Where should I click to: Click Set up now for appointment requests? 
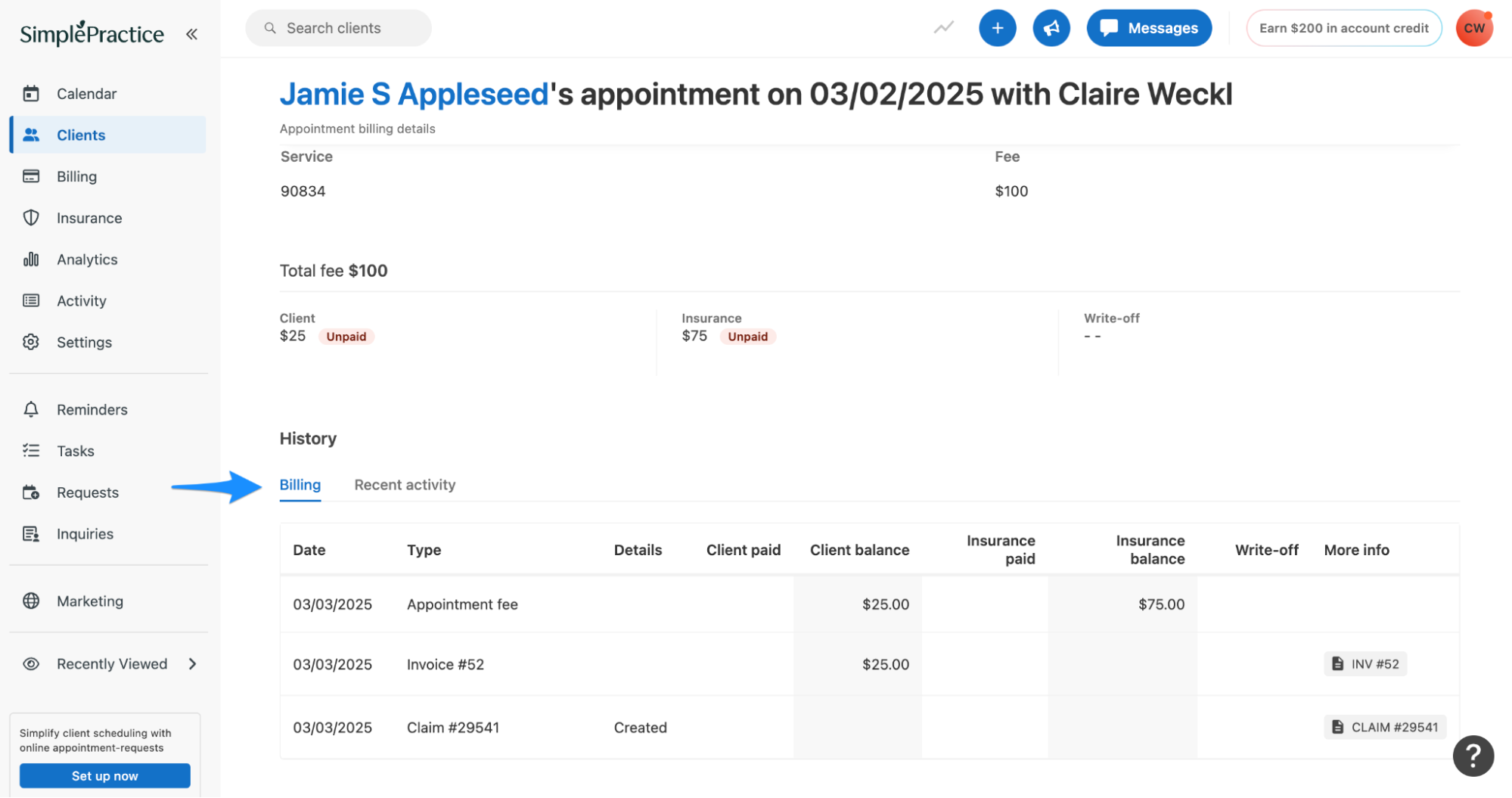105,776
